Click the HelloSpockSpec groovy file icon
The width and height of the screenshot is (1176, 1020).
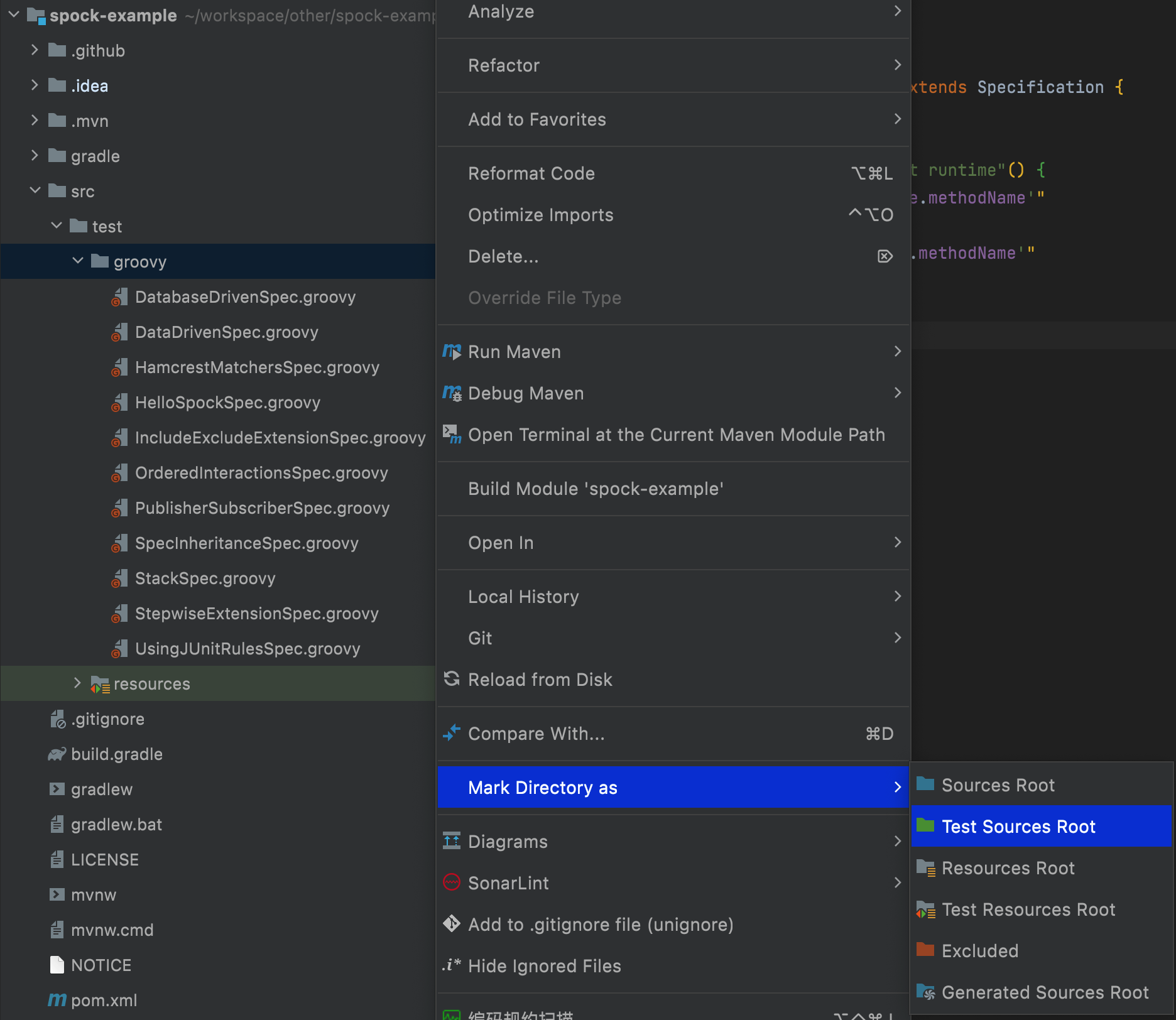tap(119, 403)
